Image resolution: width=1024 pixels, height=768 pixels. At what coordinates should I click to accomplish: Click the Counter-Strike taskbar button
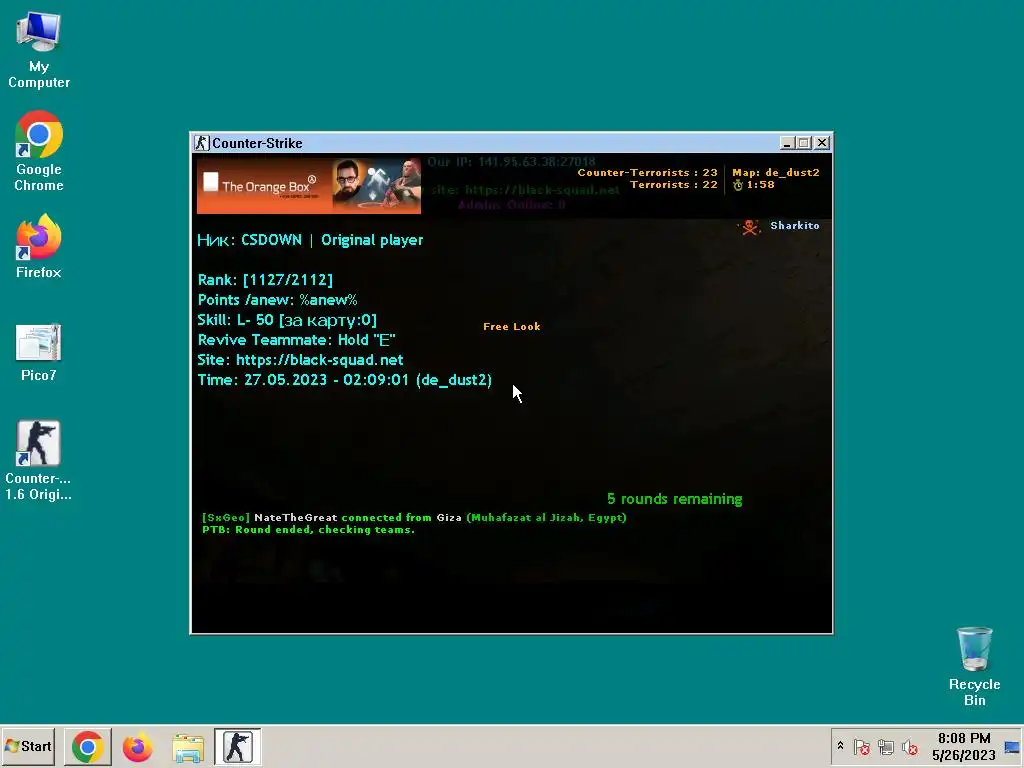(238, 747)
